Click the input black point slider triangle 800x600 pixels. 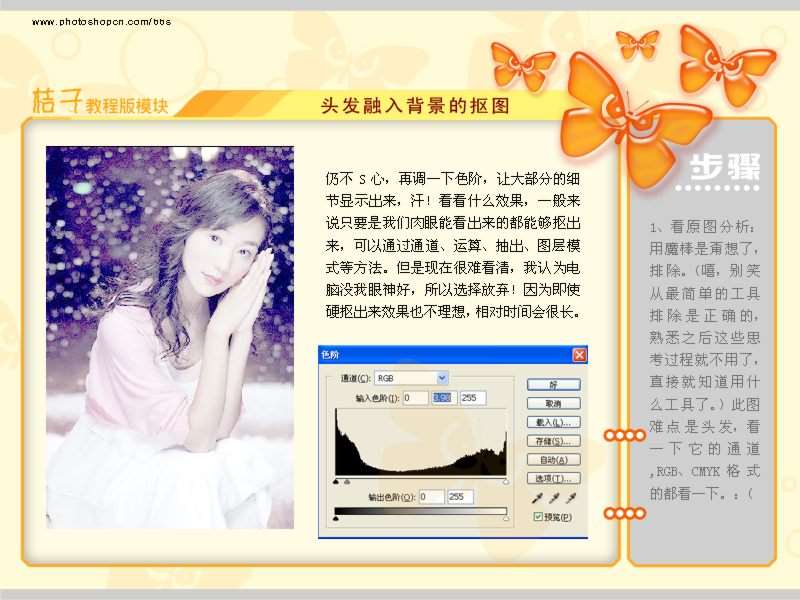pyautogui.click(x=335, y=482)
